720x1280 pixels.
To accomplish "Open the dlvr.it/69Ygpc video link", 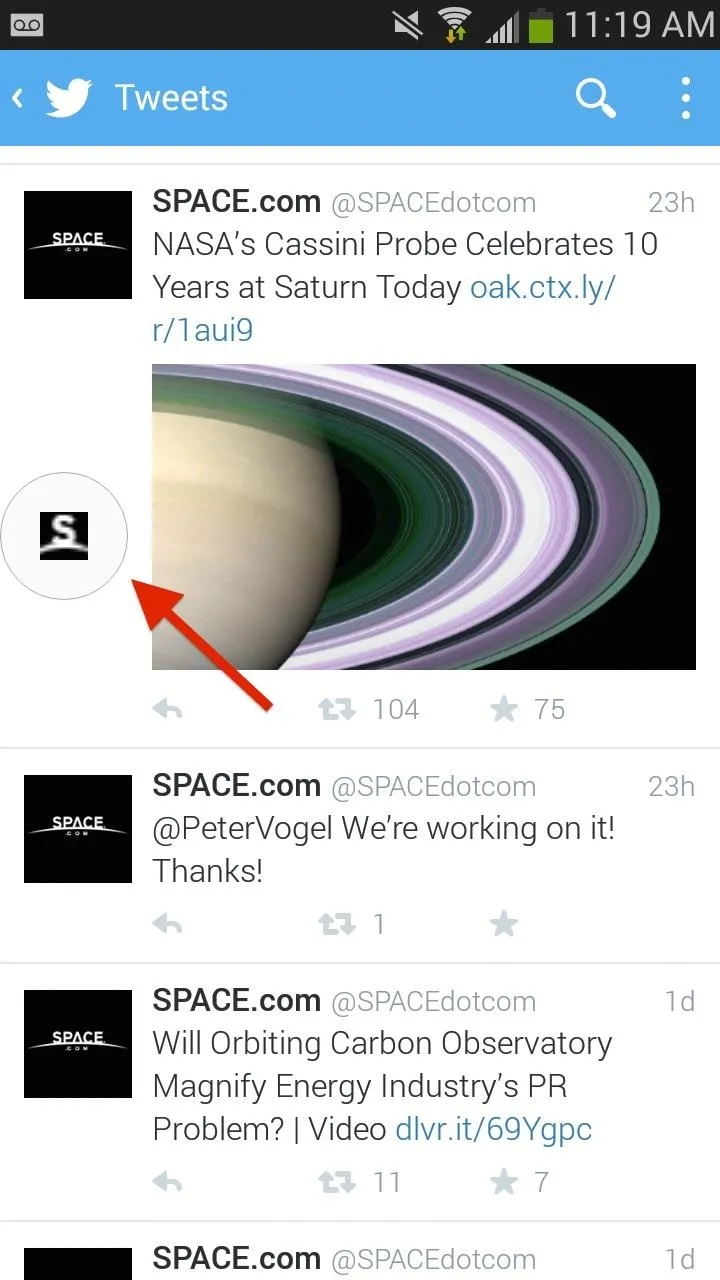I will [494, 1130].
